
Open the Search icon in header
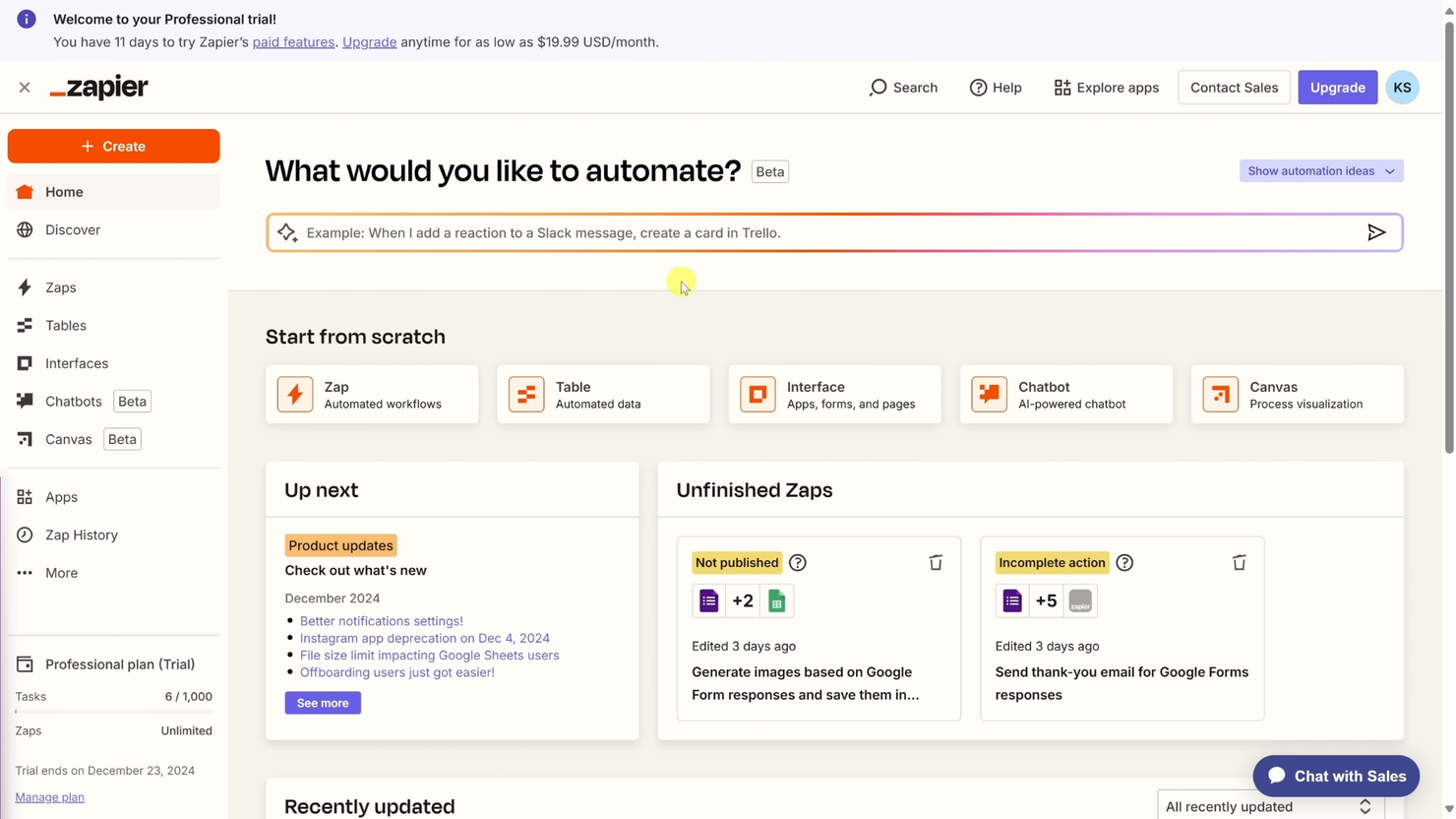[x=903, y=88]
